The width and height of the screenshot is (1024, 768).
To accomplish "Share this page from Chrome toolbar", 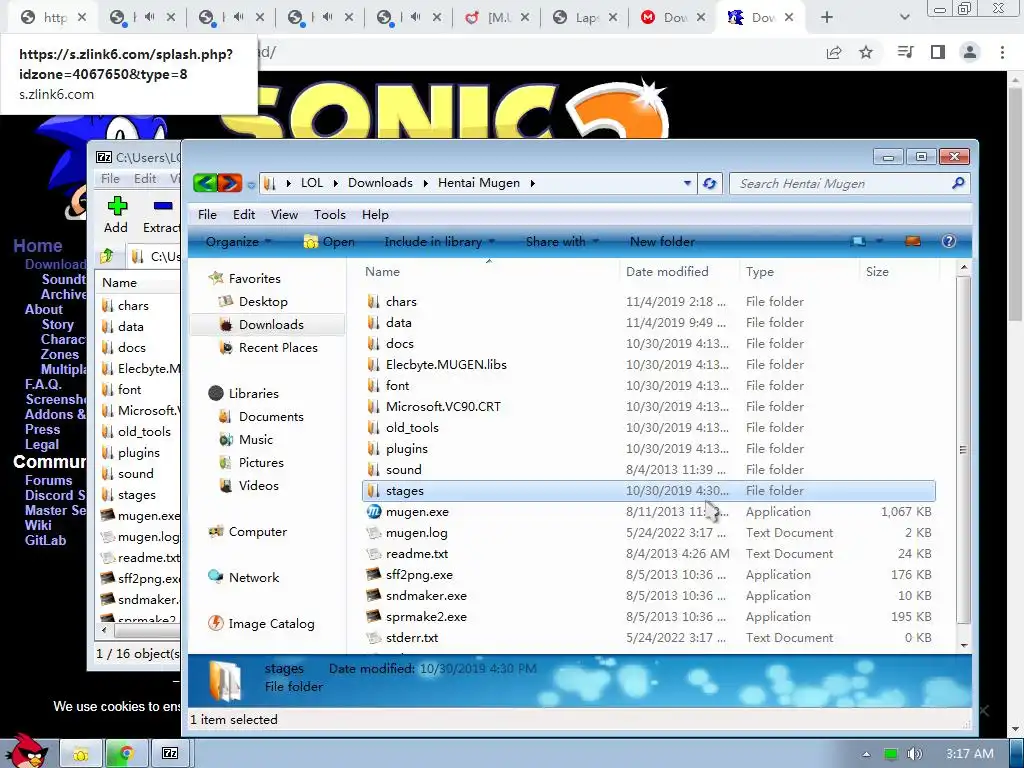I will (x=834, y=52).
